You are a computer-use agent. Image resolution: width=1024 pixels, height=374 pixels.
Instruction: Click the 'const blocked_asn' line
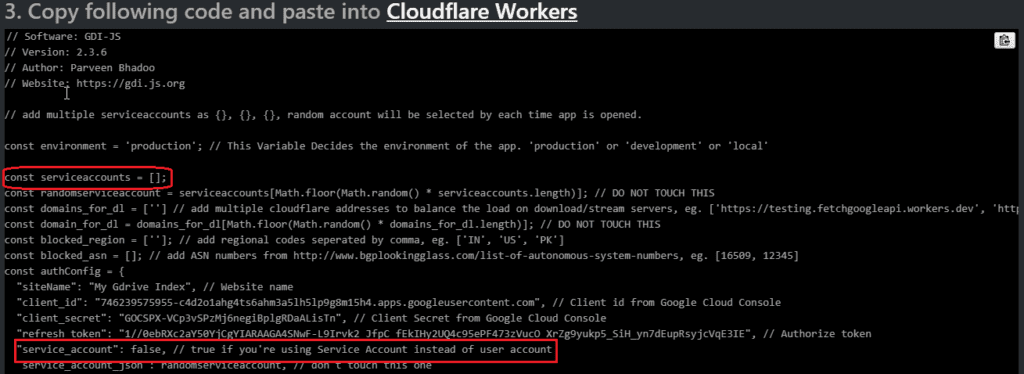click(x=401, y=256)
